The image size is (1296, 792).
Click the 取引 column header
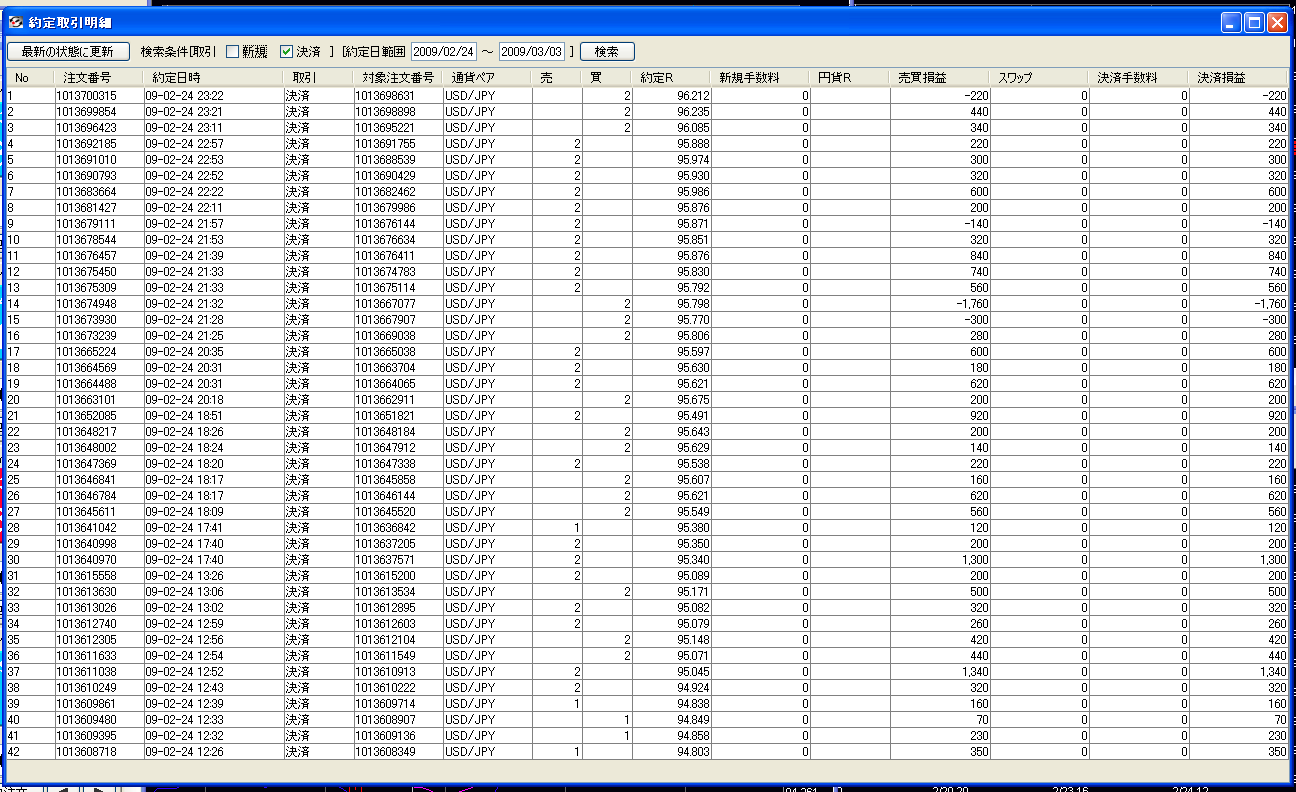317,77
